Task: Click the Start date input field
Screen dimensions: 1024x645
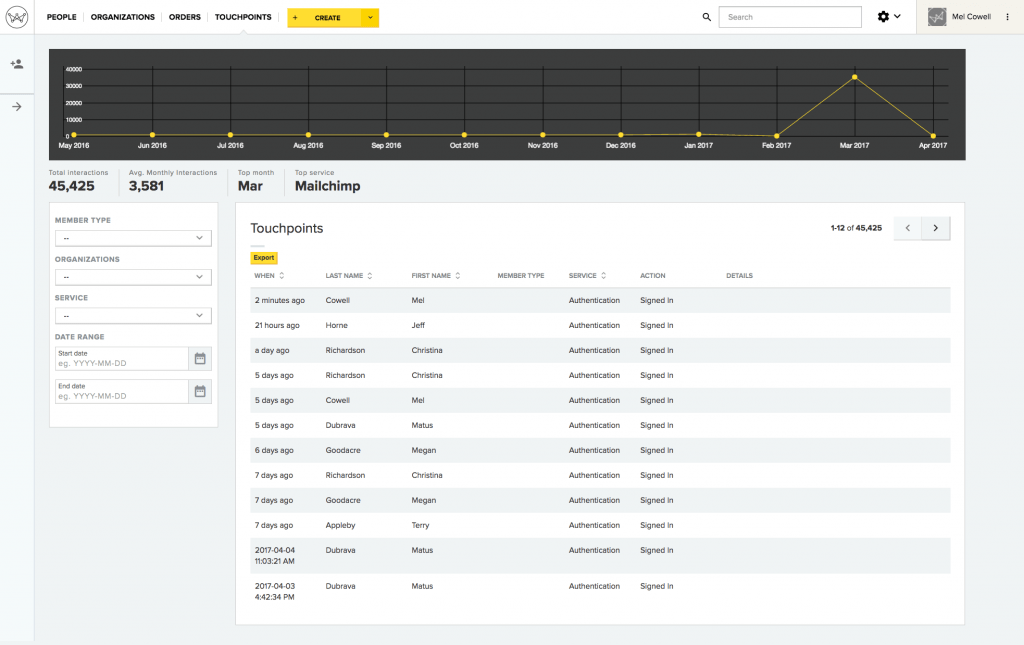Action: click(122, 358)
